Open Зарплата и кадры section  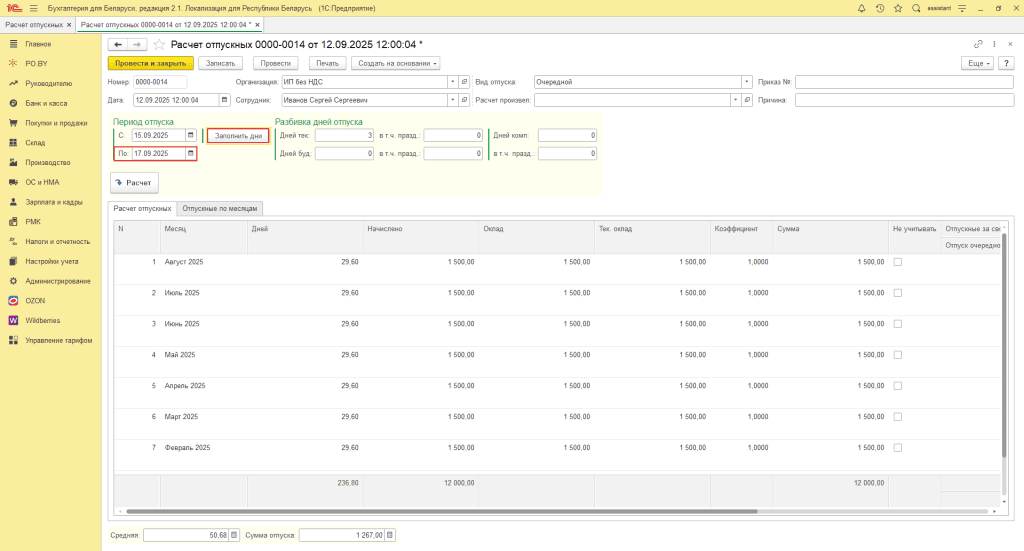54,202
